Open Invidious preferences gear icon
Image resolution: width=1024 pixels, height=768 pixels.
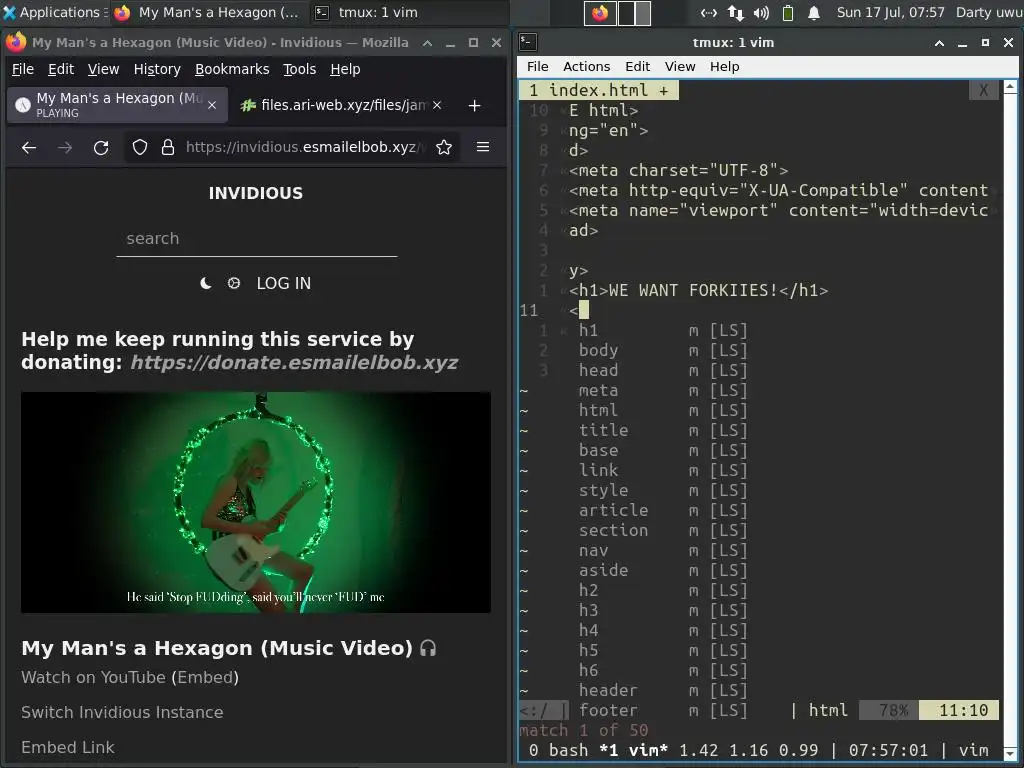point(234,283)
